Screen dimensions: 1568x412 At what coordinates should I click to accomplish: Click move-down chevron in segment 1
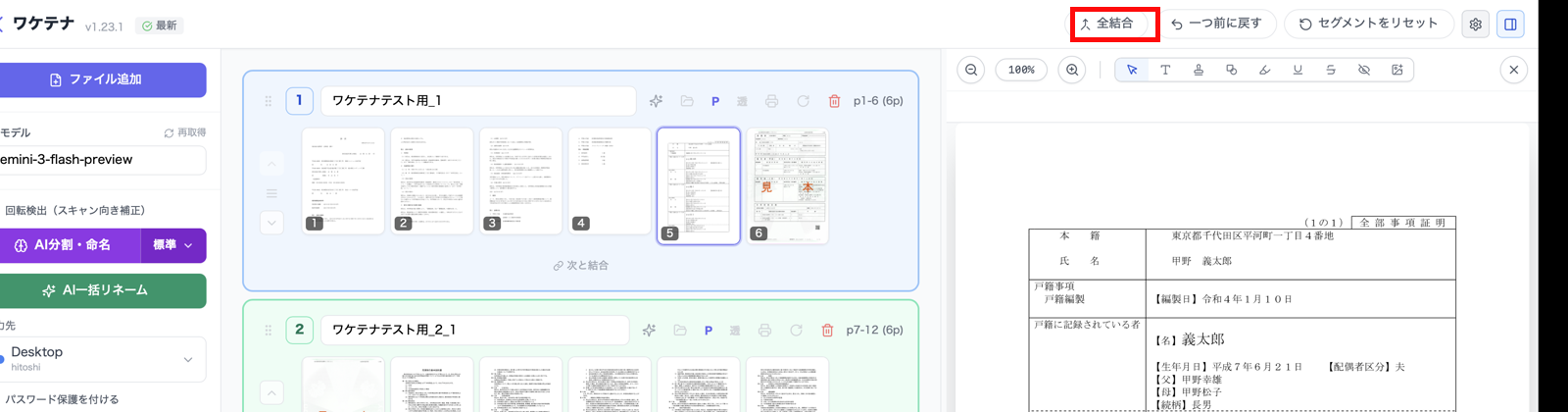point(272,223)
